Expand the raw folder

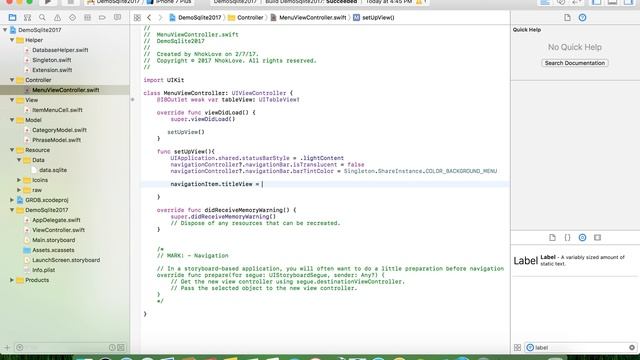coord(19,190)
